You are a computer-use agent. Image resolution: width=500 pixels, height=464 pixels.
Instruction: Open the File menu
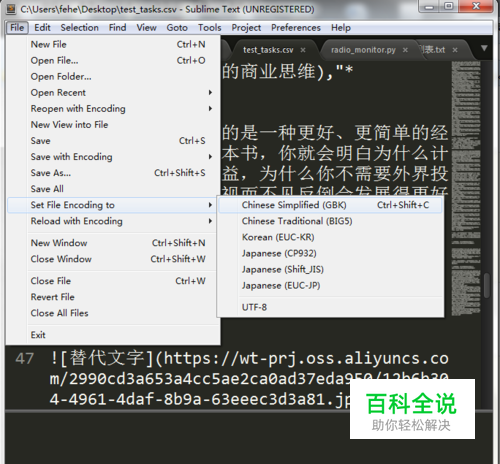click(17, 28)
